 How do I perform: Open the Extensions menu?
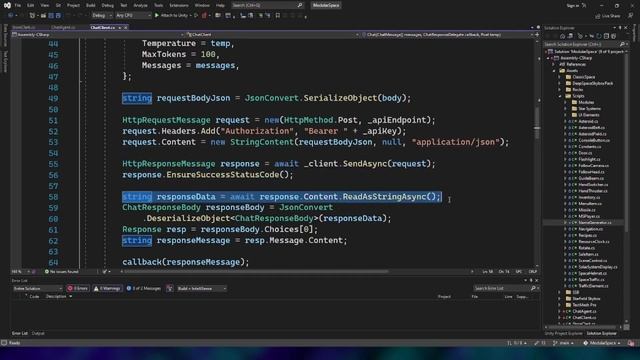[179, 5]
